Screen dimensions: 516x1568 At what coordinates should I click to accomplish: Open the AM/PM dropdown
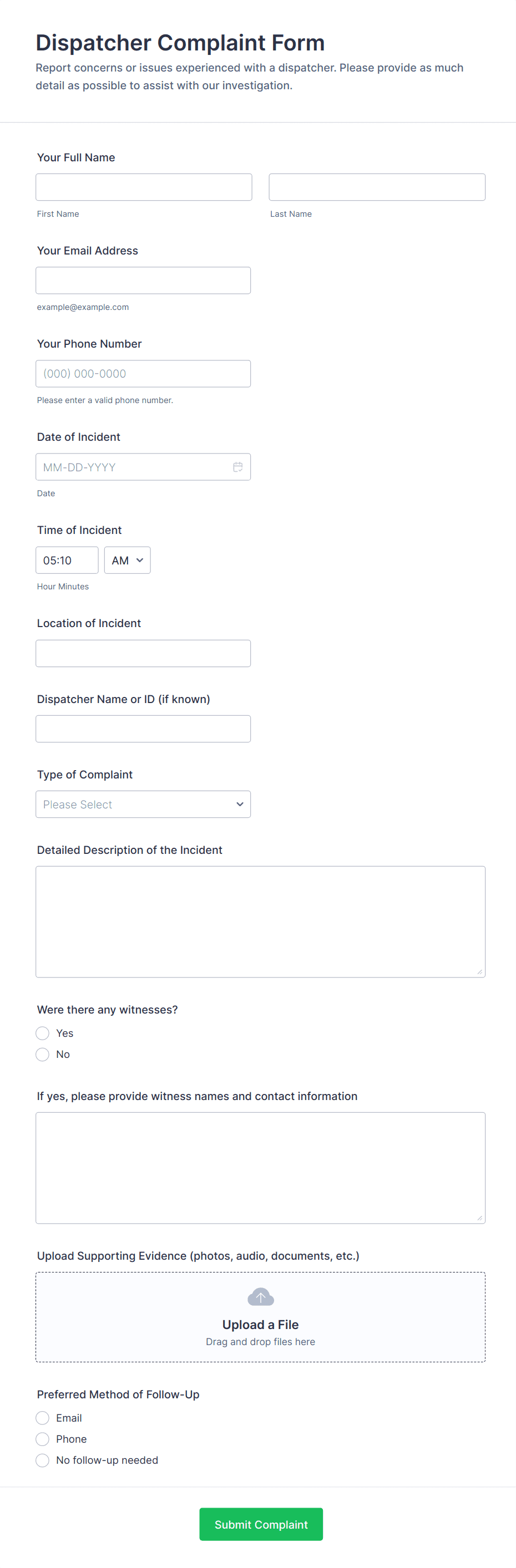point(127,560)
